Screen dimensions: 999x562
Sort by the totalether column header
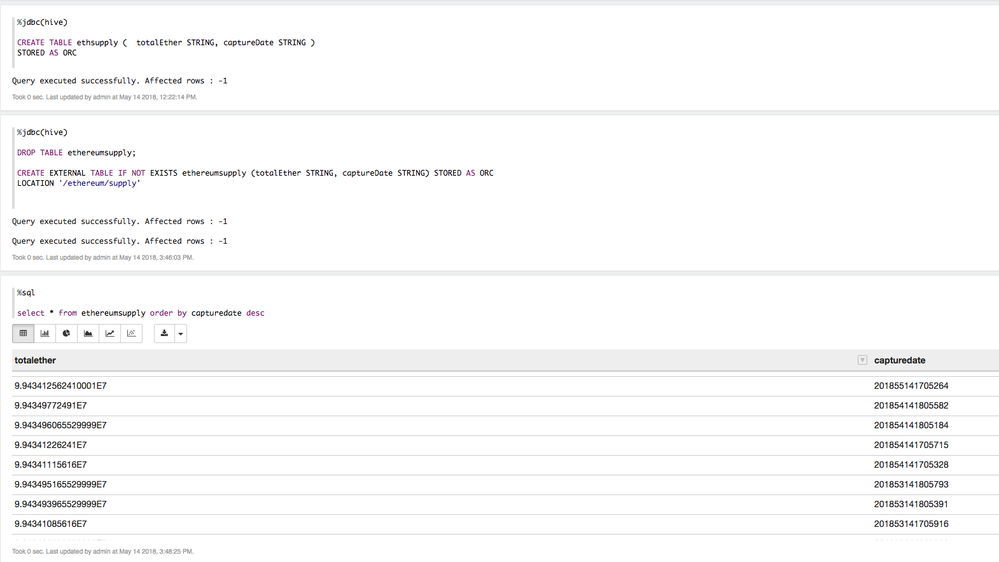click(35, 360)
